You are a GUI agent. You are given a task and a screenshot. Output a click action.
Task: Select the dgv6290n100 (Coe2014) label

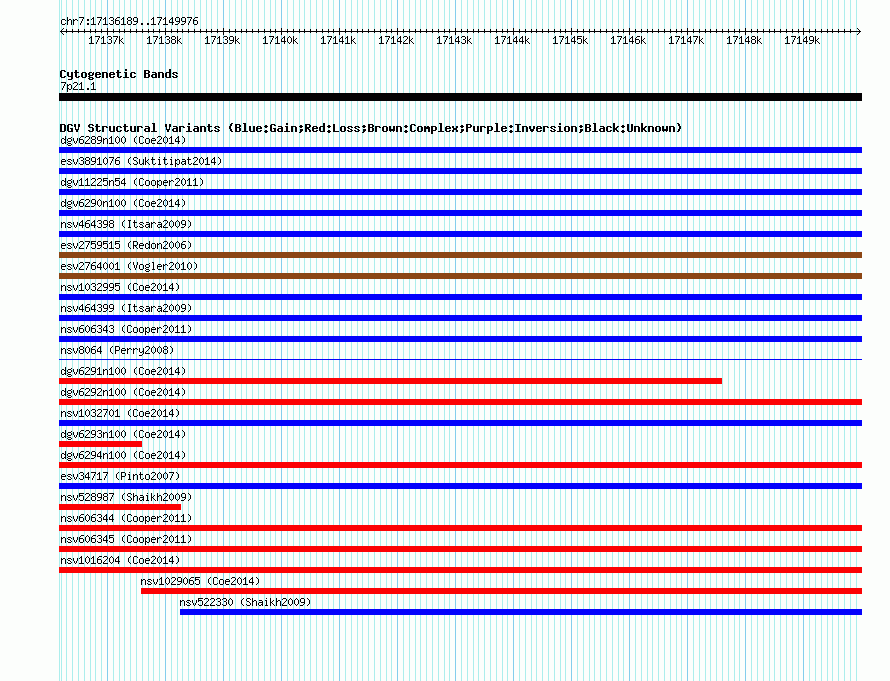click(123, 203)
